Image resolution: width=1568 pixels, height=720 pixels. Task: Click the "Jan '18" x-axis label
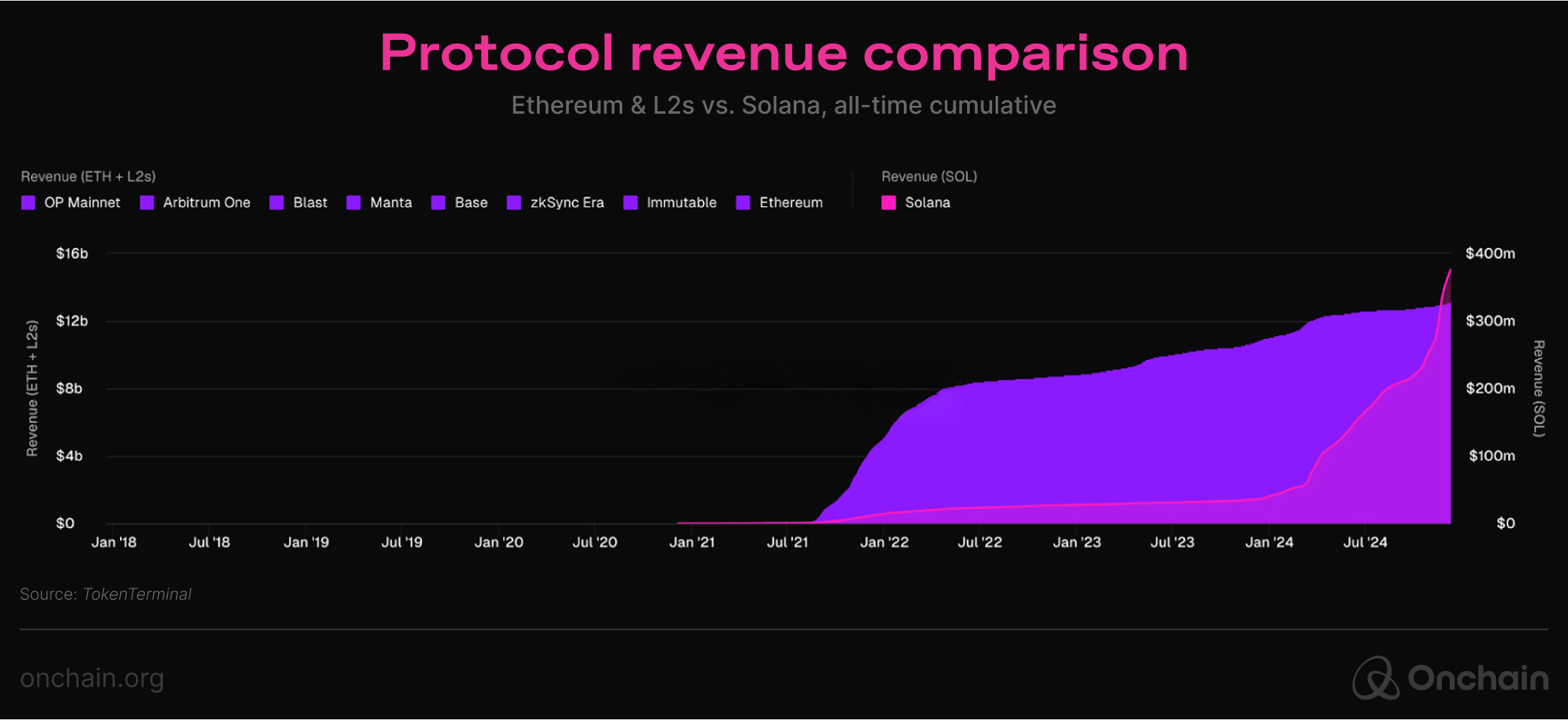[114, 542]
